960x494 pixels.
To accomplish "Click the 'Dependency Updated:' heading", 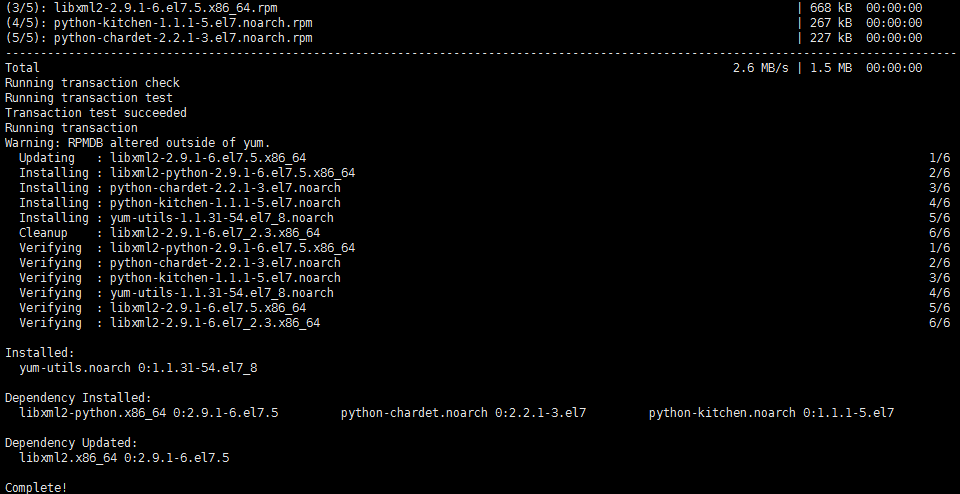I will 71,443.
